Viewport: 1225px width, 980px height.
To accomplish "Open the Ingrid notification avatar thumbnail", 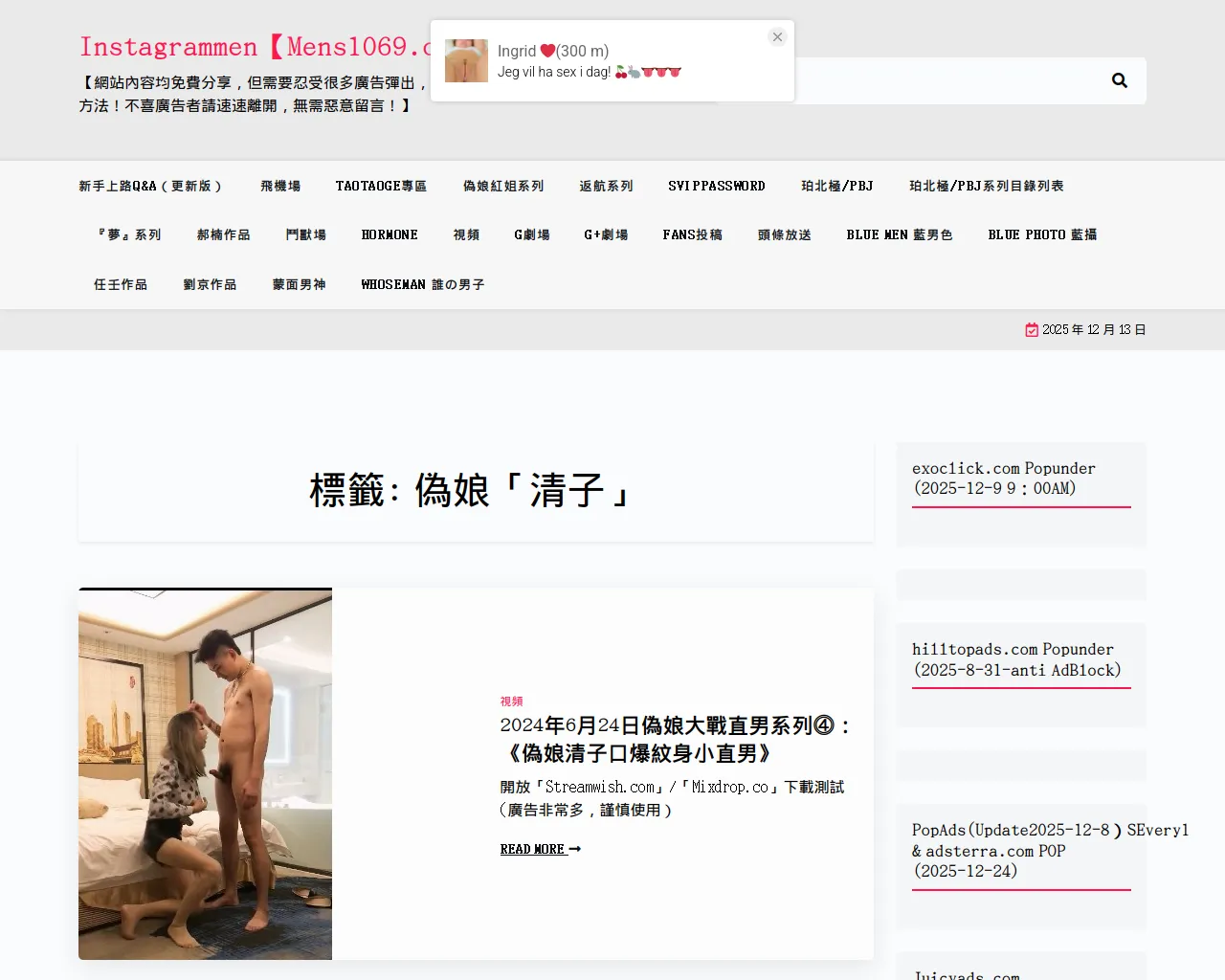I will click(x=466, y=60).
